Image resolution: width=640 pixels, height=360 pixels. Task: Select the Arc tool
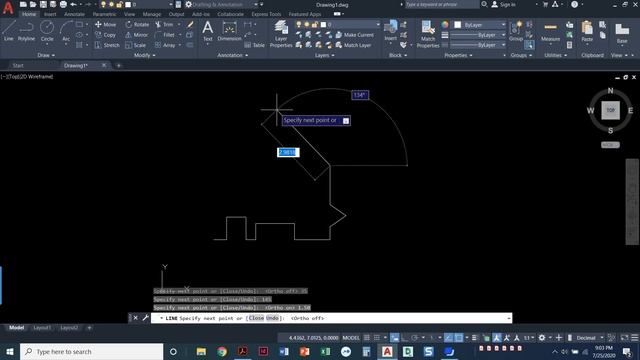[66, 31]
